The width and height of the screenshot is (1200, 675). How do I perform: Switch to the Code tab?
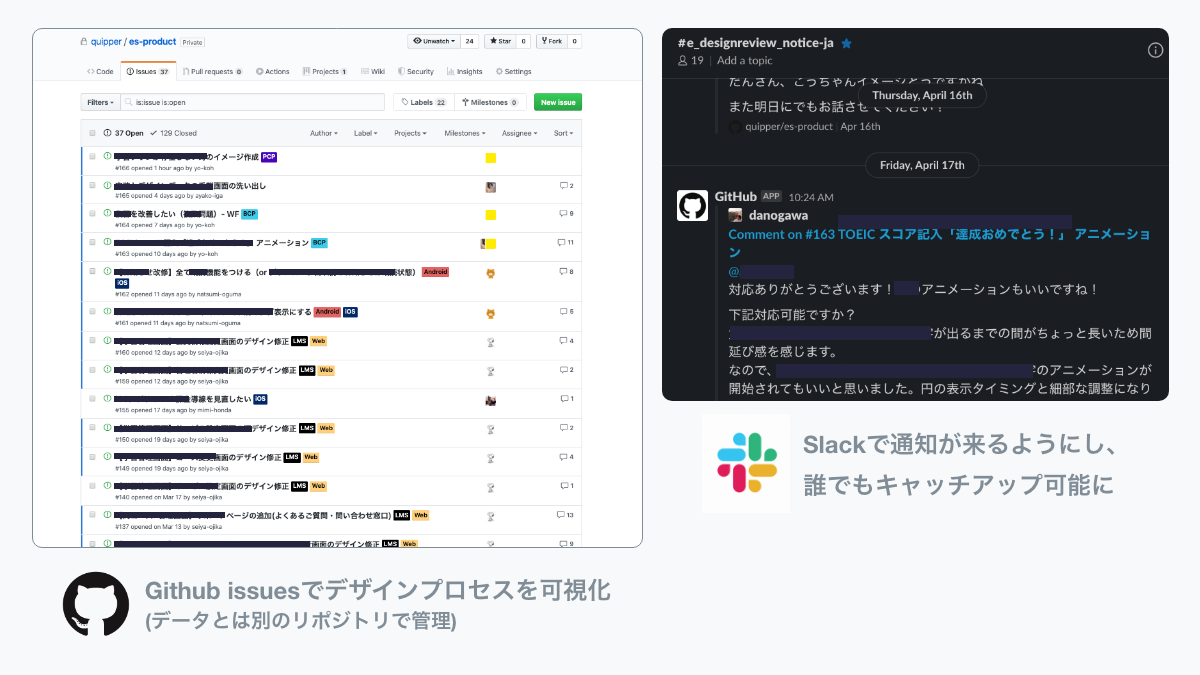pyautogui.click(x=100, y=72)
